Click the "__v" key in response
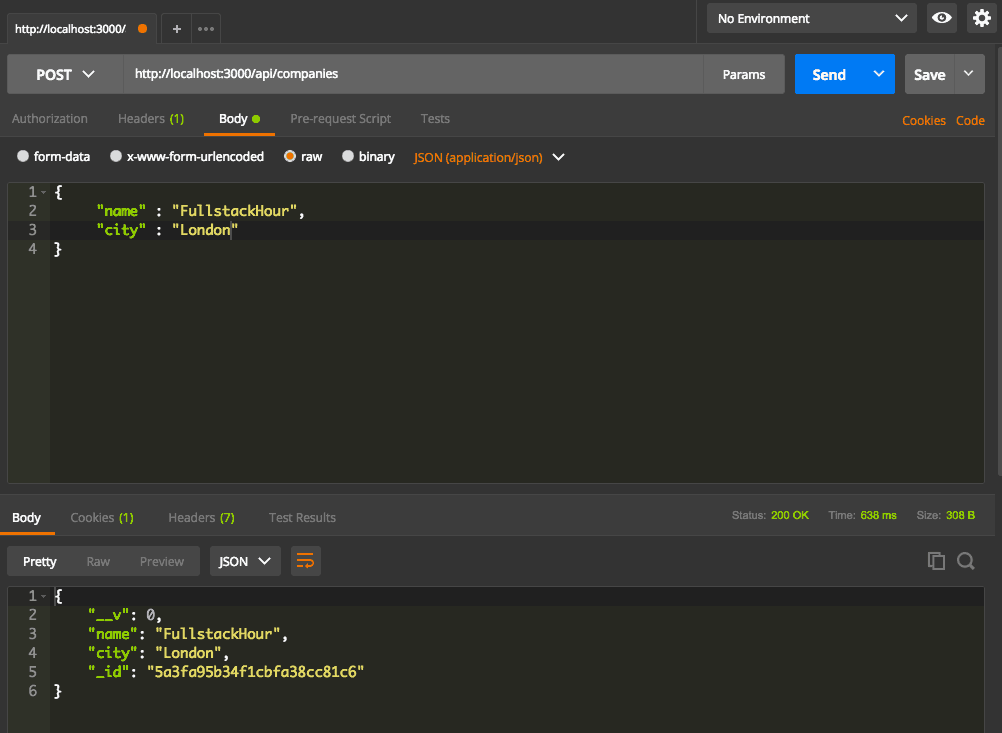 (x=109, y=615)
